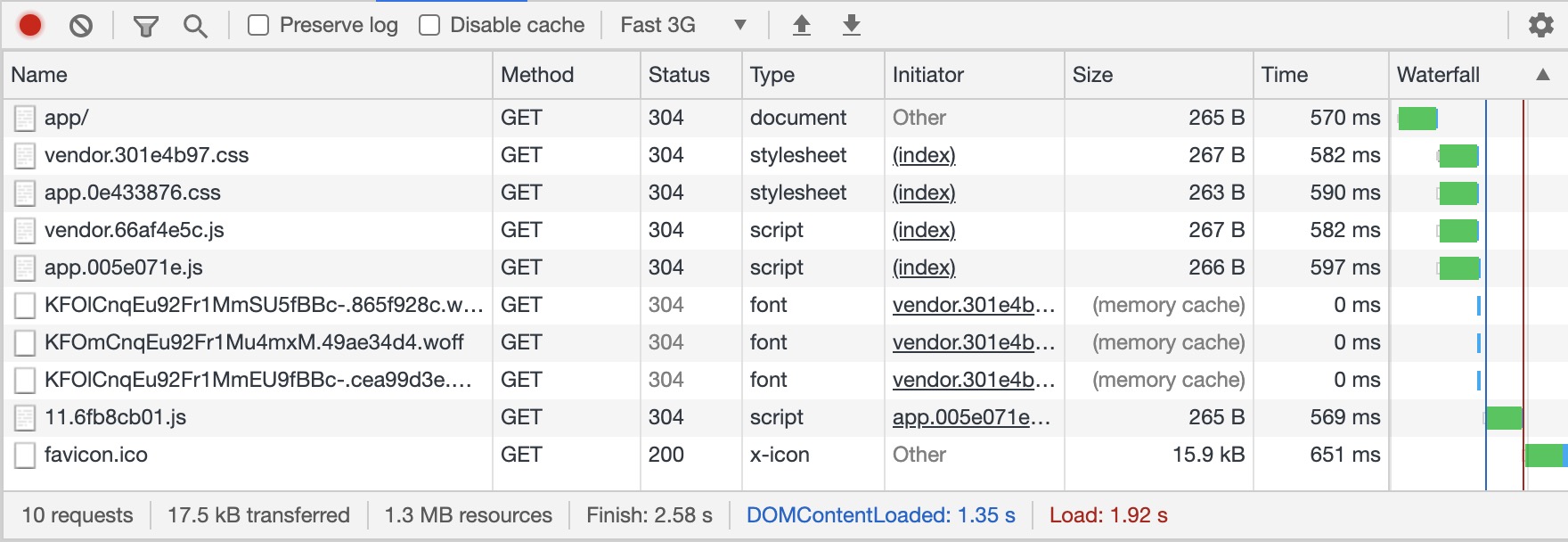Screen dimensions: 1568x542
Task: Toggle the request filter funnel icon
Action: [145, 26]
